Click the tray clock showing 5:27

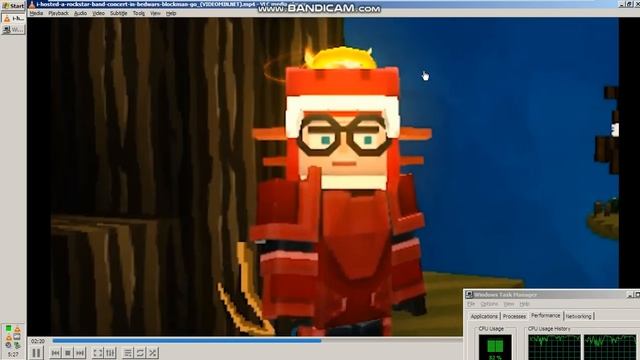[x=13, y=355]
